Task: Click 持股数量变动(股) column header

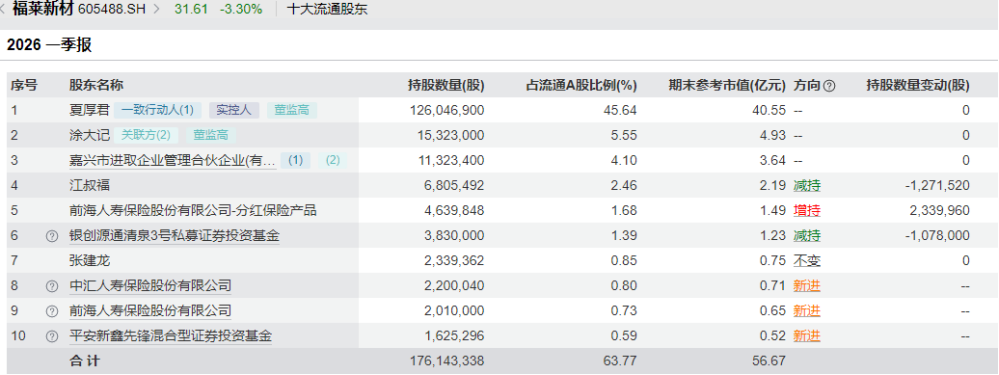Action: [x=918, y=85]
